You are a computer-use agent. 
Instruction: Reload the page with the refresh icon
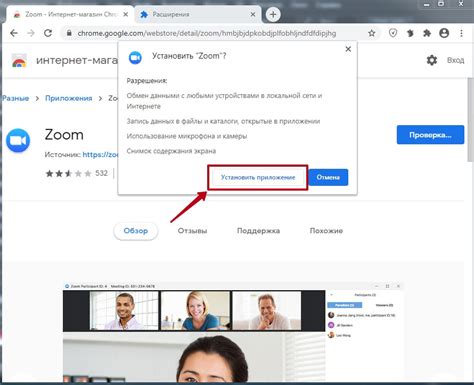[x=48, y=33]
